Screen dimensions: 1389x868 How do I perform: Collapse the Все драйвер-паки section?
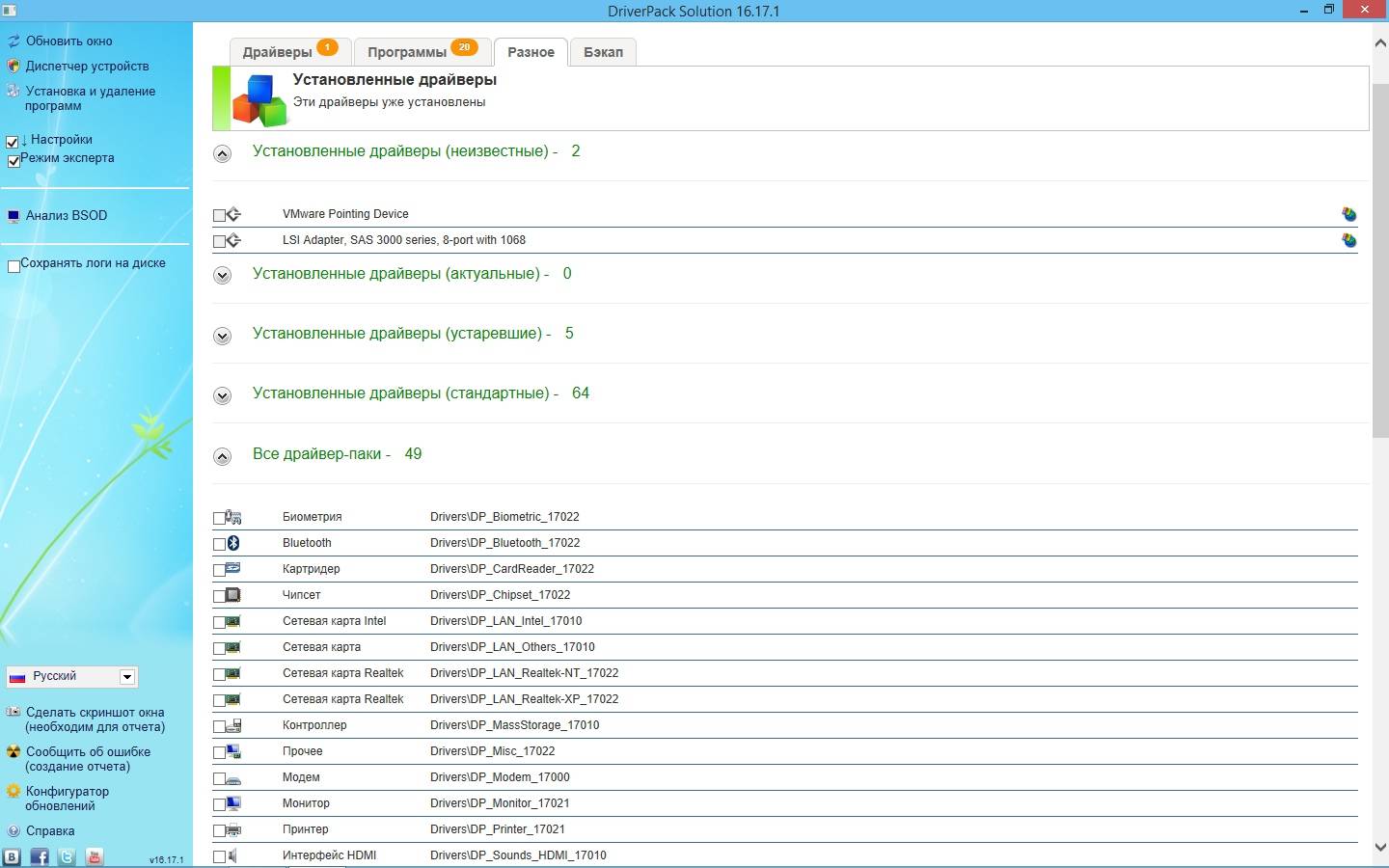pyautogui.click(x=222, y=456)
